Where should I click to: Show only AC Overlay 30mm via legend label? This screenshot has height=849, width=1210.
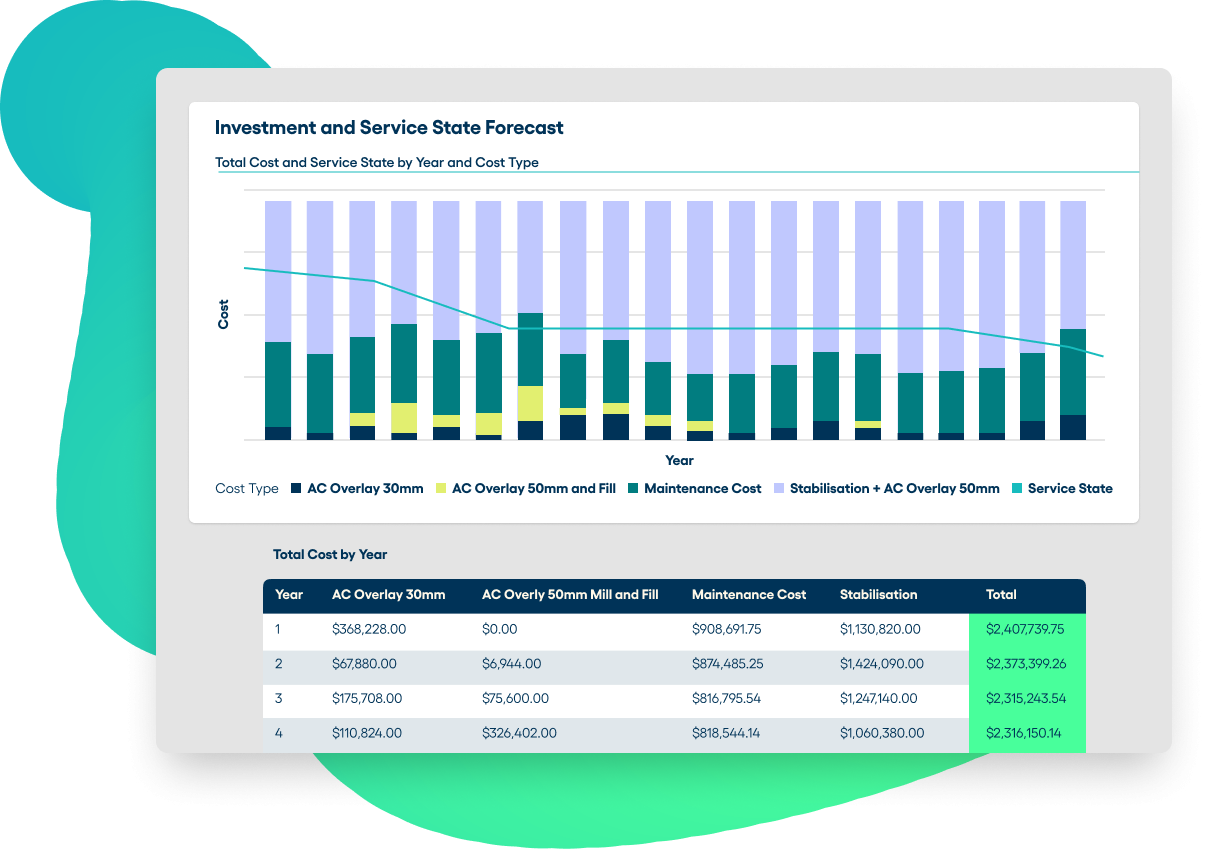click(x=367, y=488)
